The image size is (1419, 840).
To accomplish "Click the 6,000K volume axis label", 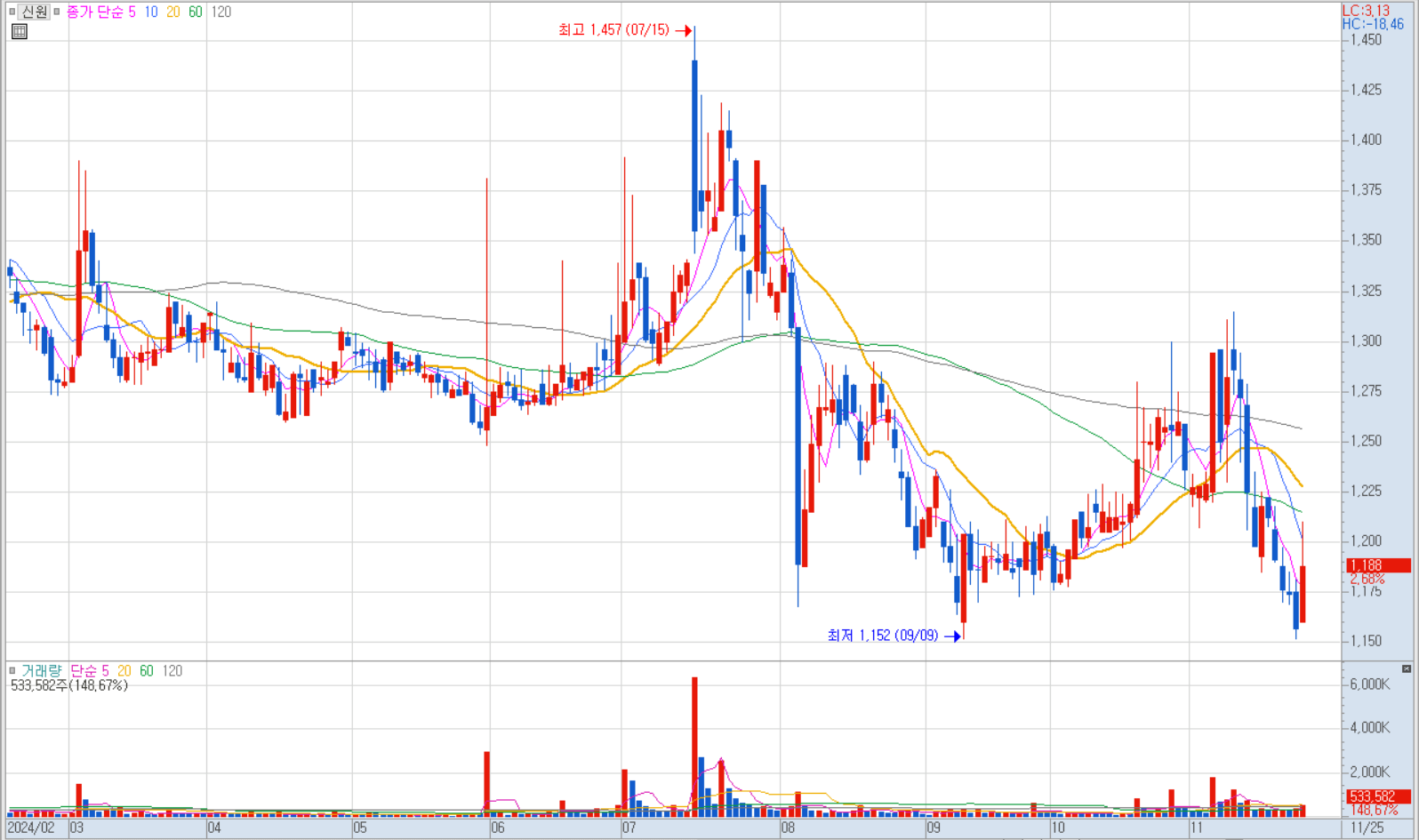I will pyautogui.click(x=1369, y=684).
